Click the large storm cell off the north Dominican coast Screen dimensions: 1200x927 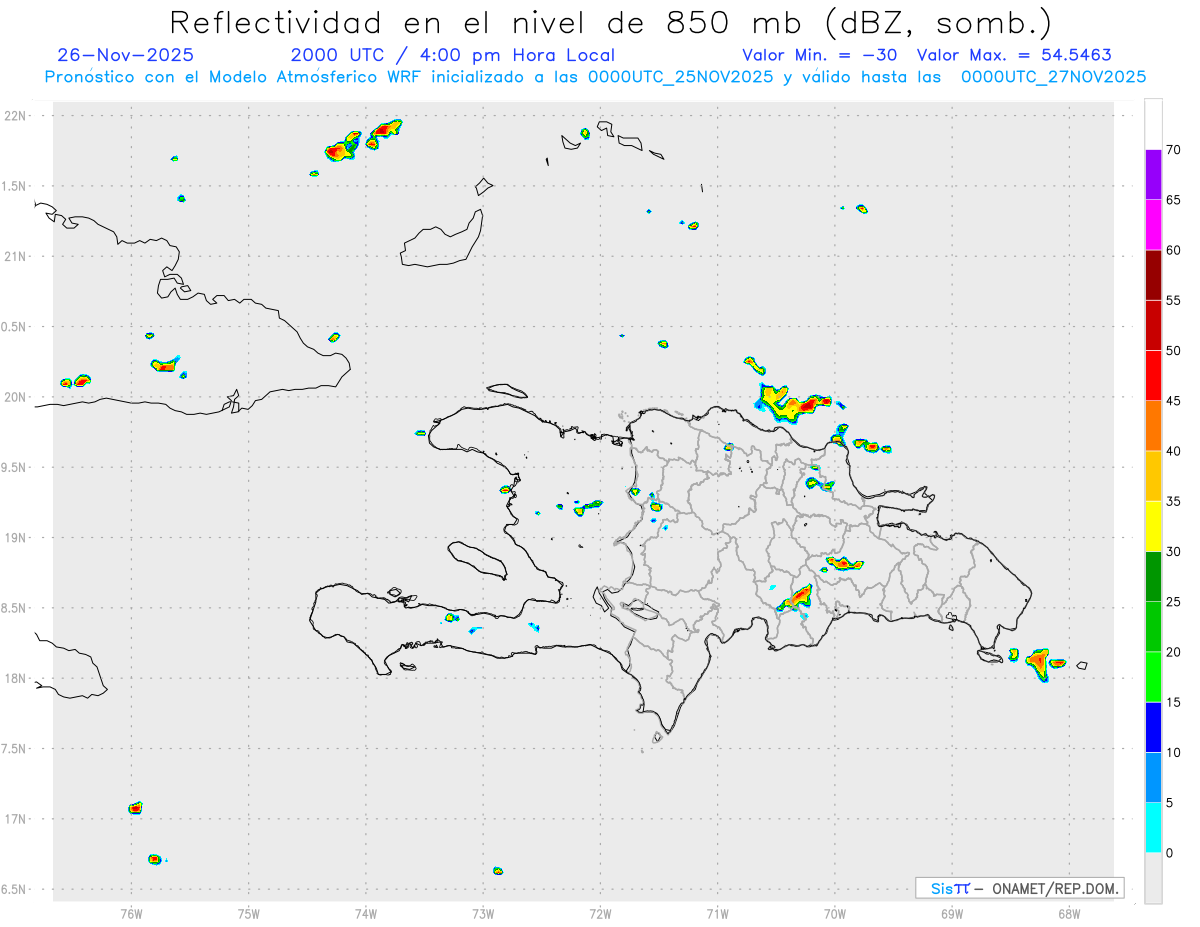coord(792,404)
